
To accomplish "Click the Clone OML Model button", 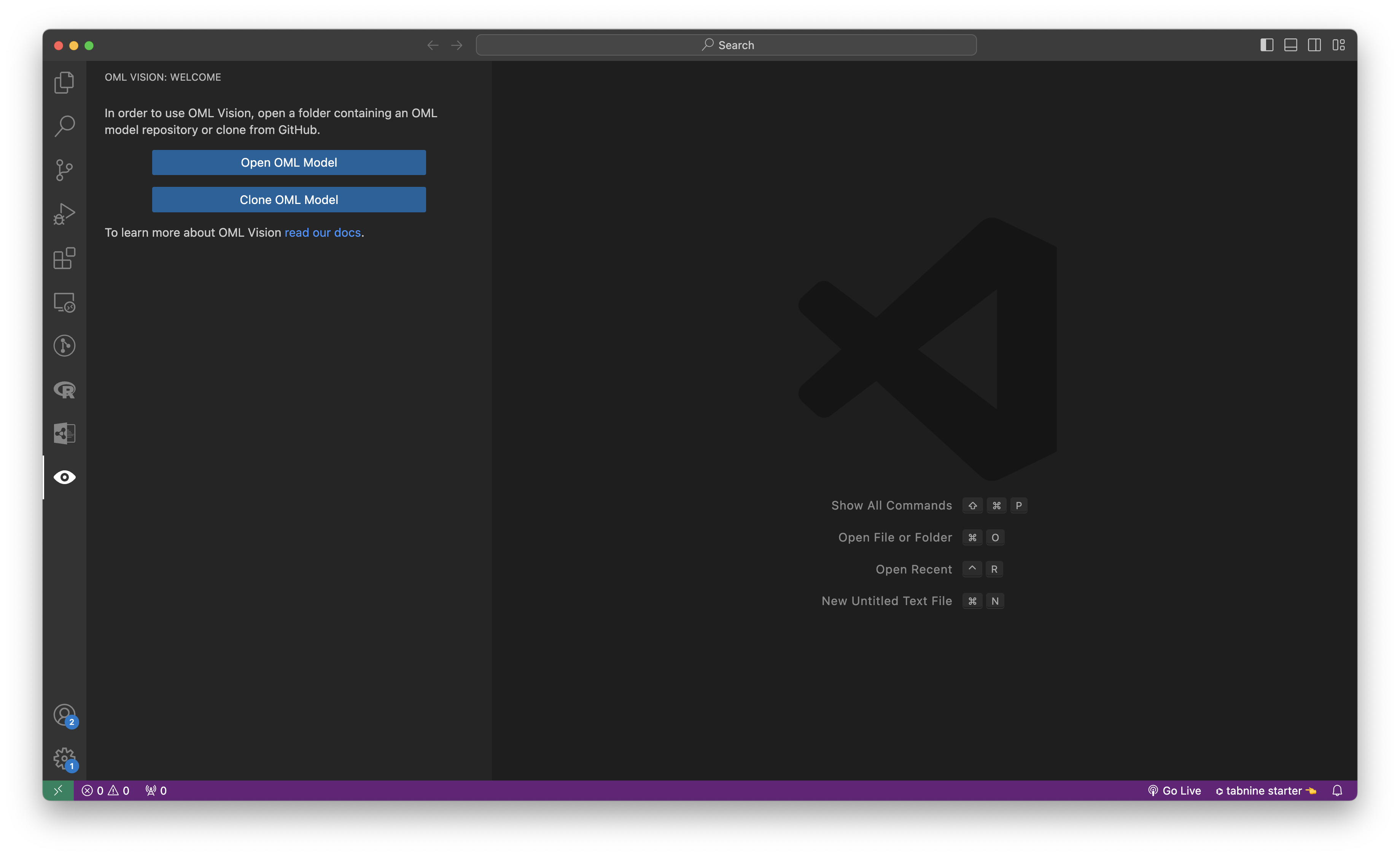I will [x=289, y=199].
